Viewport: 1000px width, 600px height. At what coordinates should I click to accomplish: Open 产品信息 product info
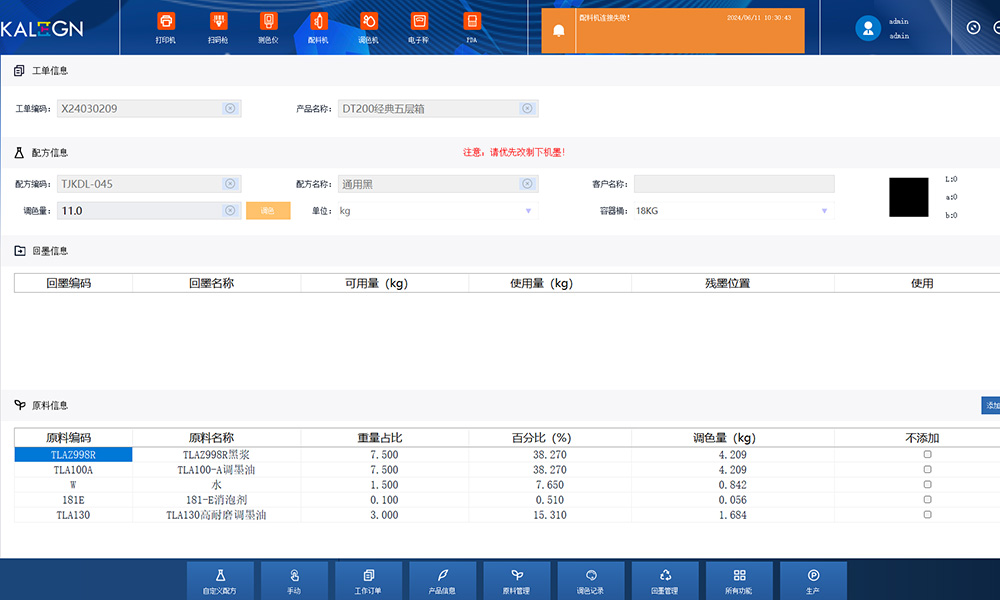443,581
